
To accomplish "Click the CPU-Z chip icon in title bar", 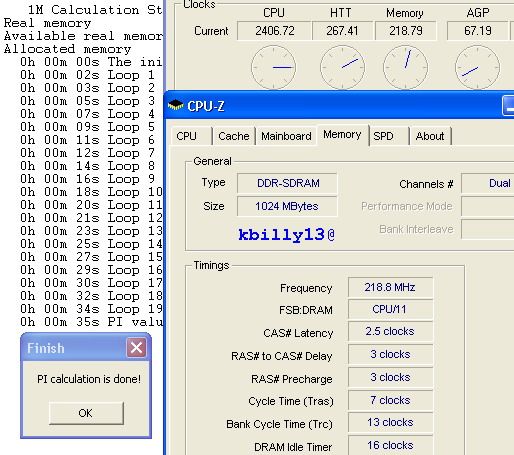I will coord(175,105).
